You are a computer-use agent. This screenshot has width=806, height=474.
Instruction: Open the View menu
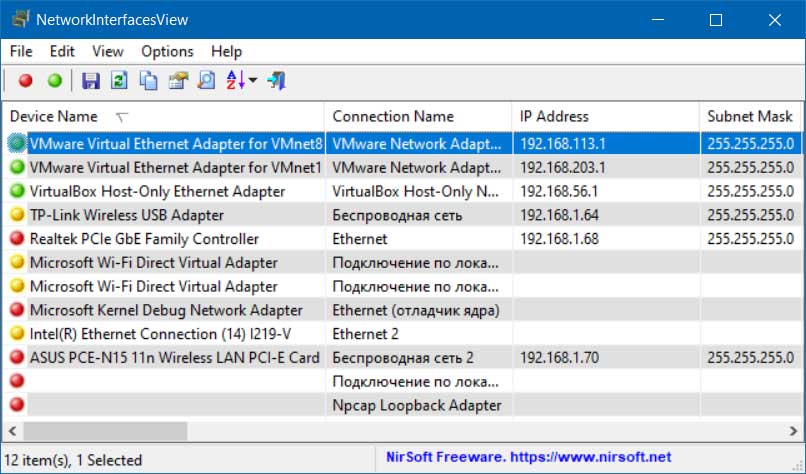coord(108,51)
